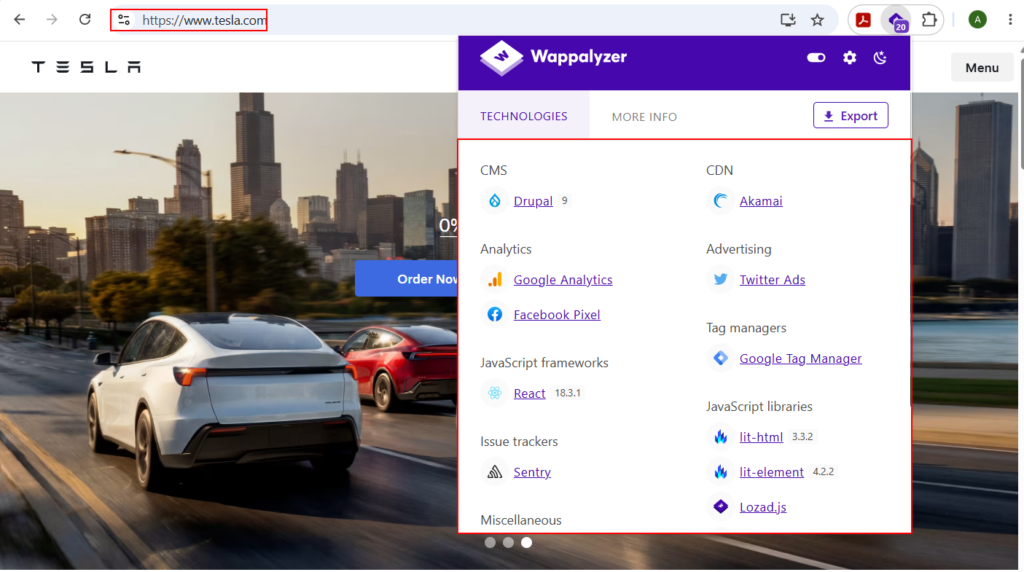Click the Google Analytics bar chart icon
This screenshot has height=572, width=1024.
click(x=494, y=279)
